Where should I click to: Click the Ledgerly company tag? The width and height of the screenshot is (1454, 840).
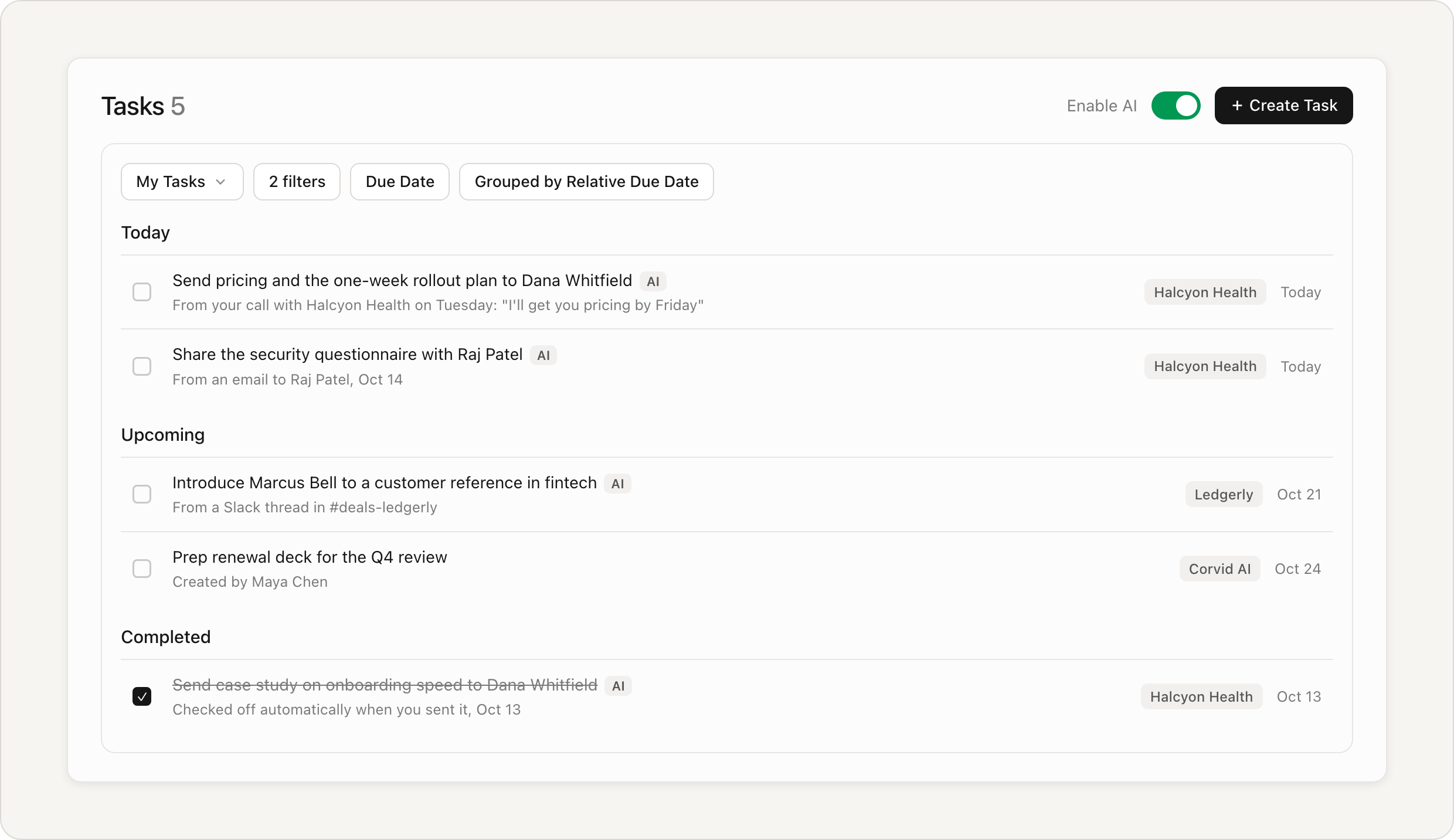[x=1224, y=494]
